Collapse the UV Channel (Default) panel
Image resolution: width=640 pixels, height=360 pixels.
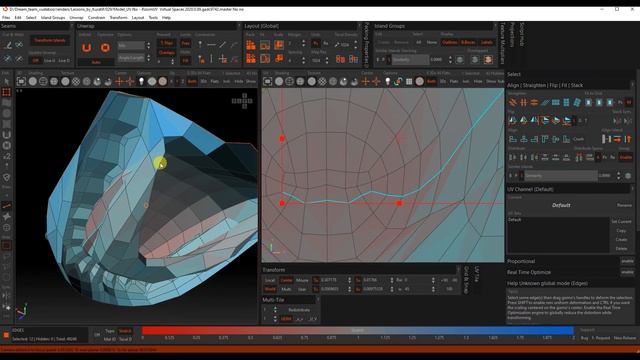tap(632, 189)
